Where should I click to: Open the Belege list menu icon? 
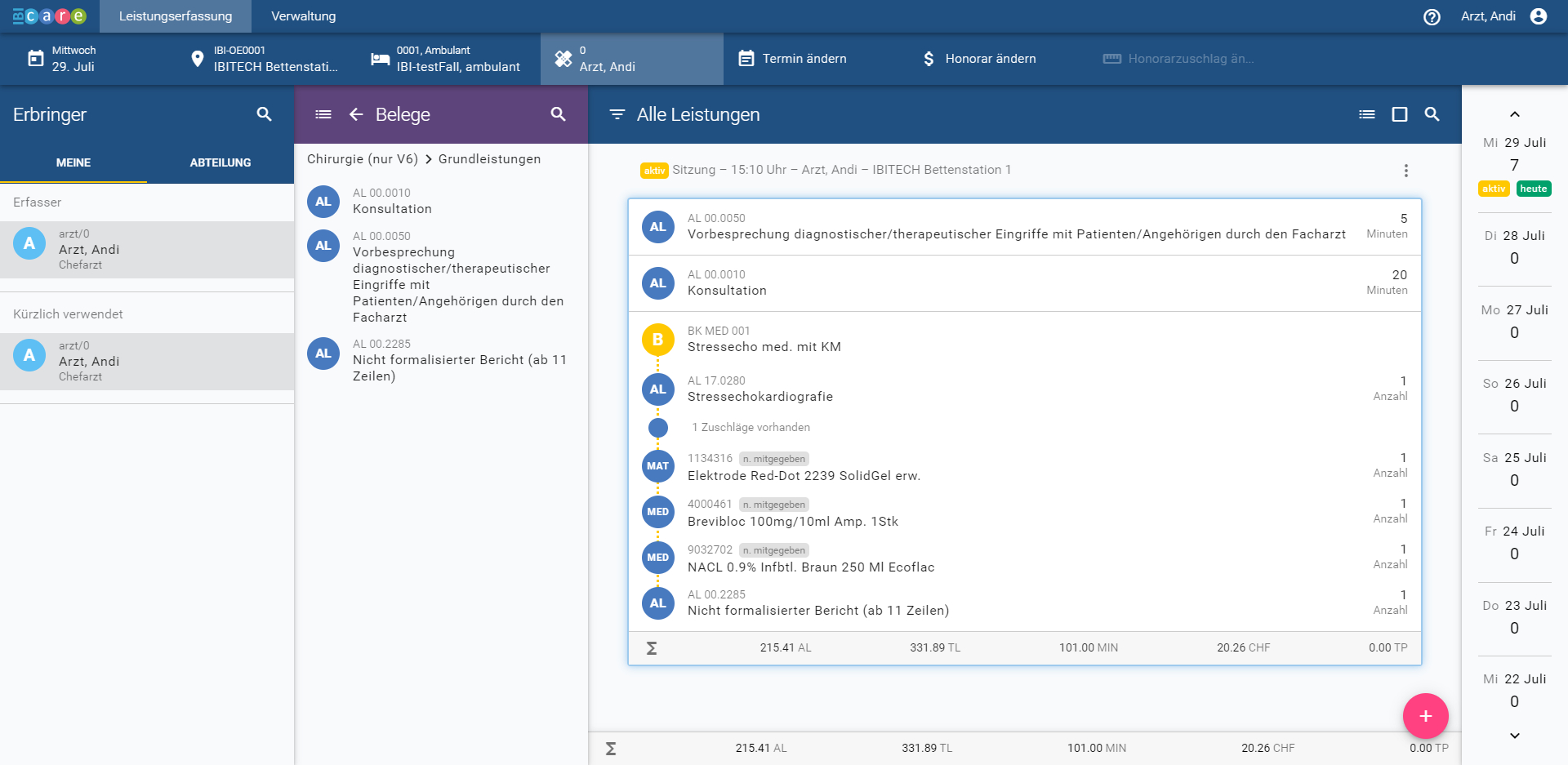pyautogui.click(x=323, y=114)
